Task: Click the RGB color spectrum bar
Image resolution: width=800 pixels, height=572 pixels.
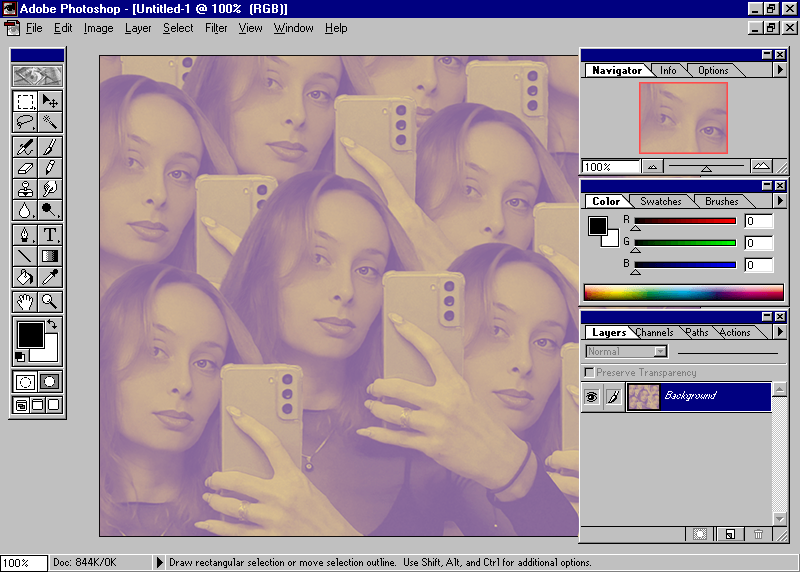Action: [683, 293]
